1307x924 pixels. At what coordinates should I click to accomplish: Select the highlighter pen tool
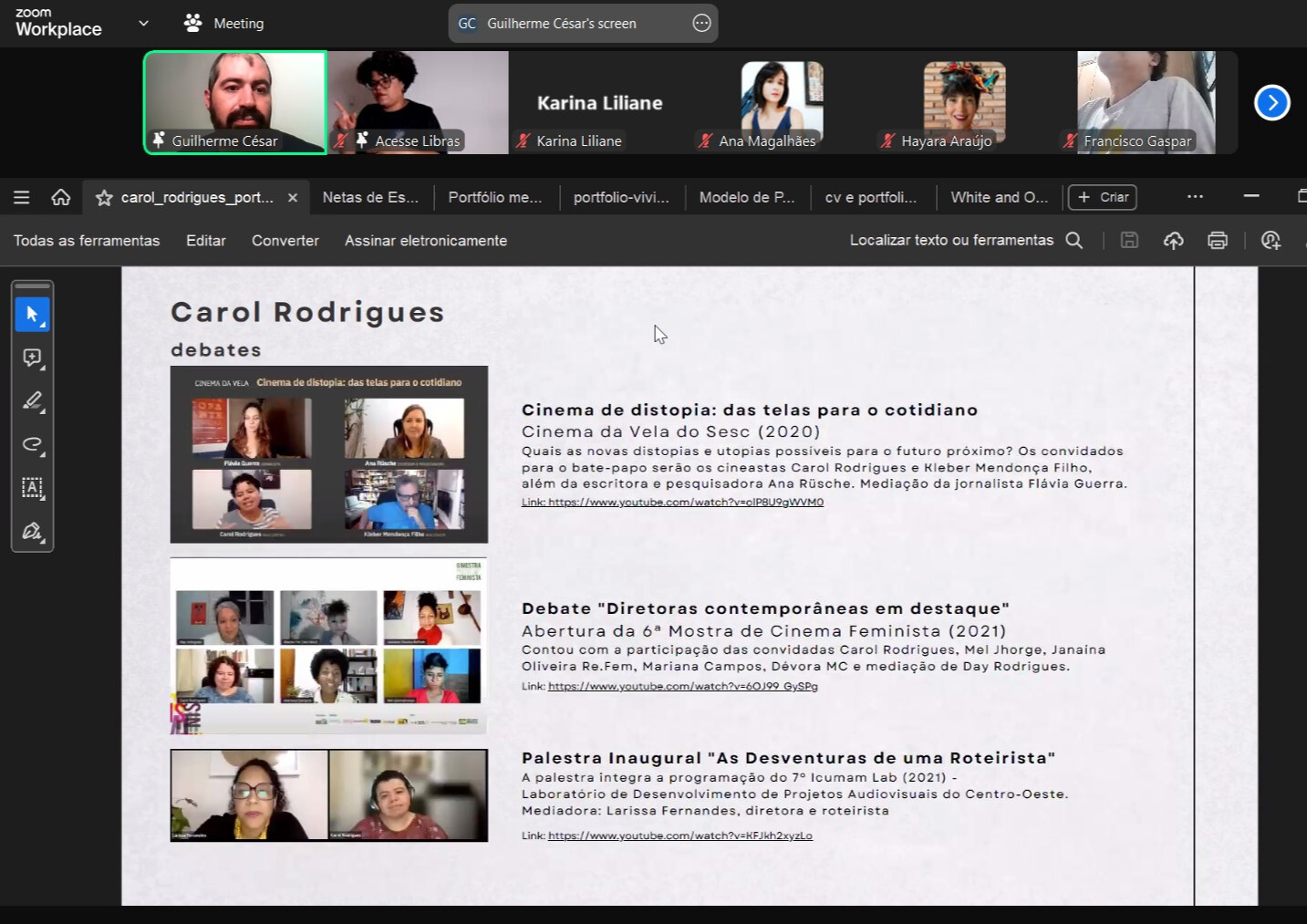[x=32, y=401]
